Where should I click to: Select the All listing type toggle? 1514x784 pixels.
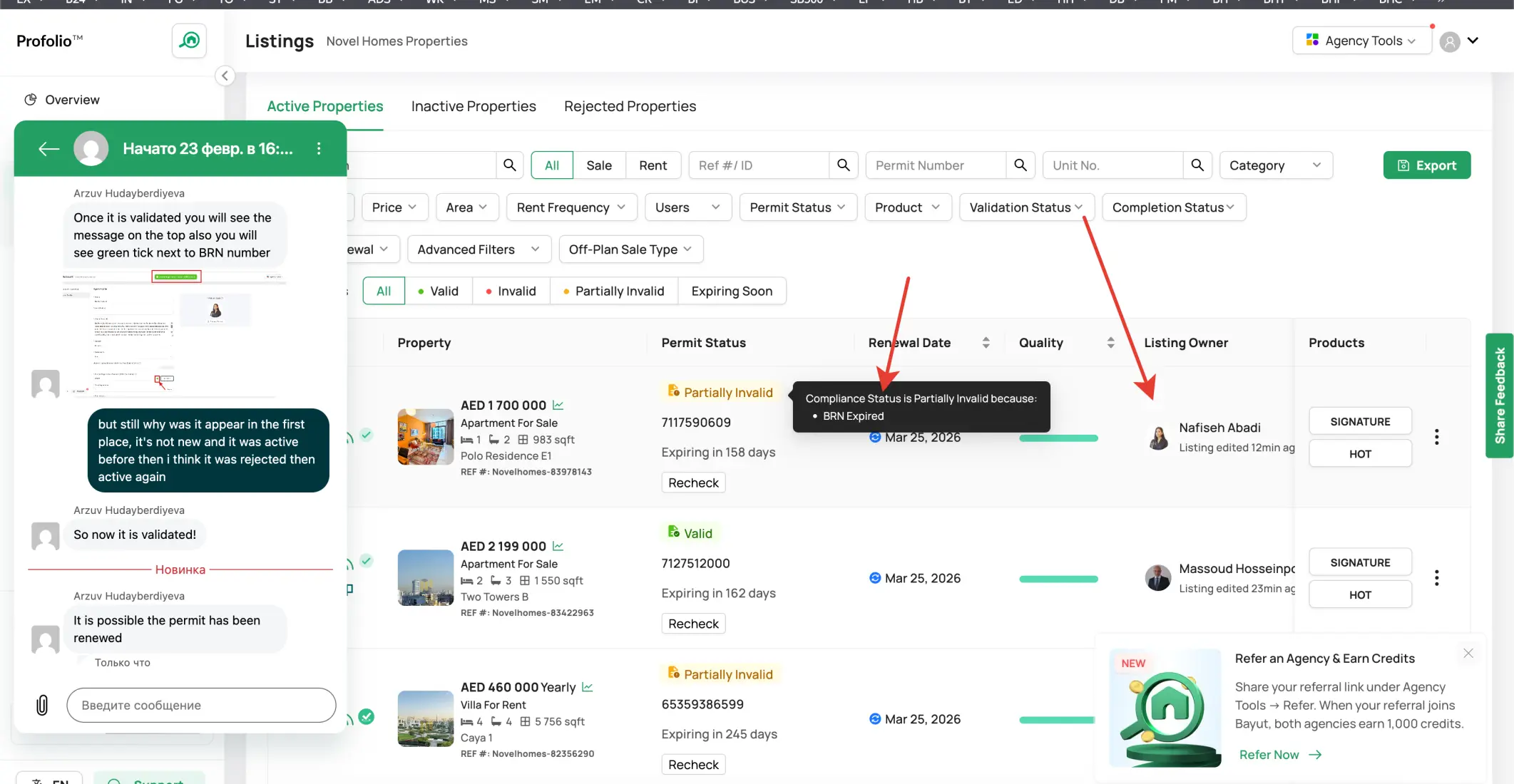coord(552,165)
